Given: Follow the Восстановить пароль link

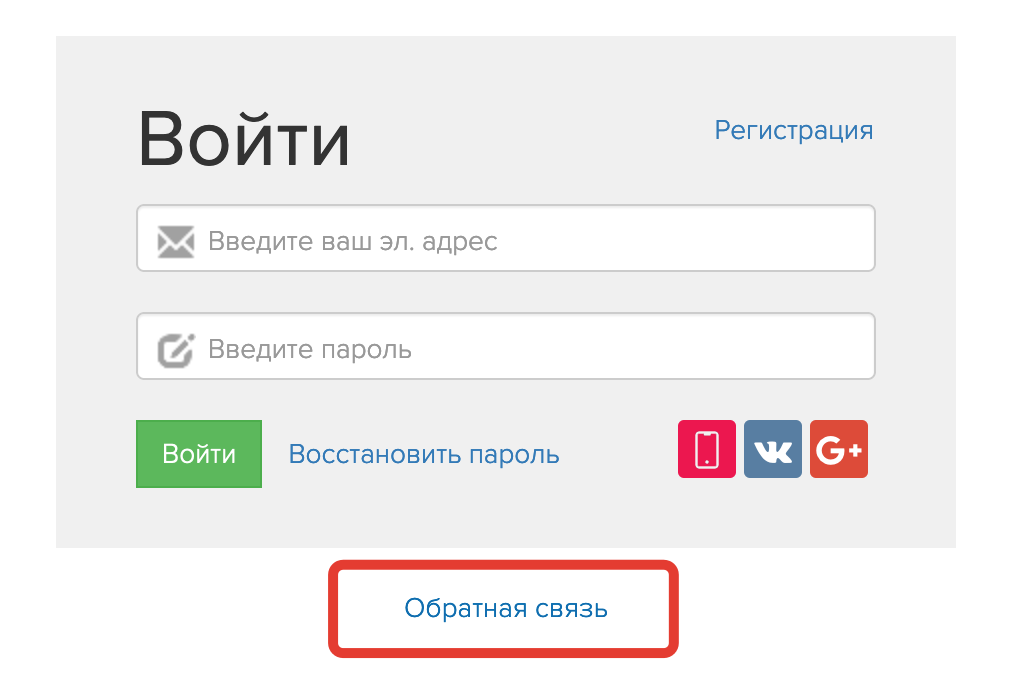Looking at the screenshot, I should [x=424, y=454].
